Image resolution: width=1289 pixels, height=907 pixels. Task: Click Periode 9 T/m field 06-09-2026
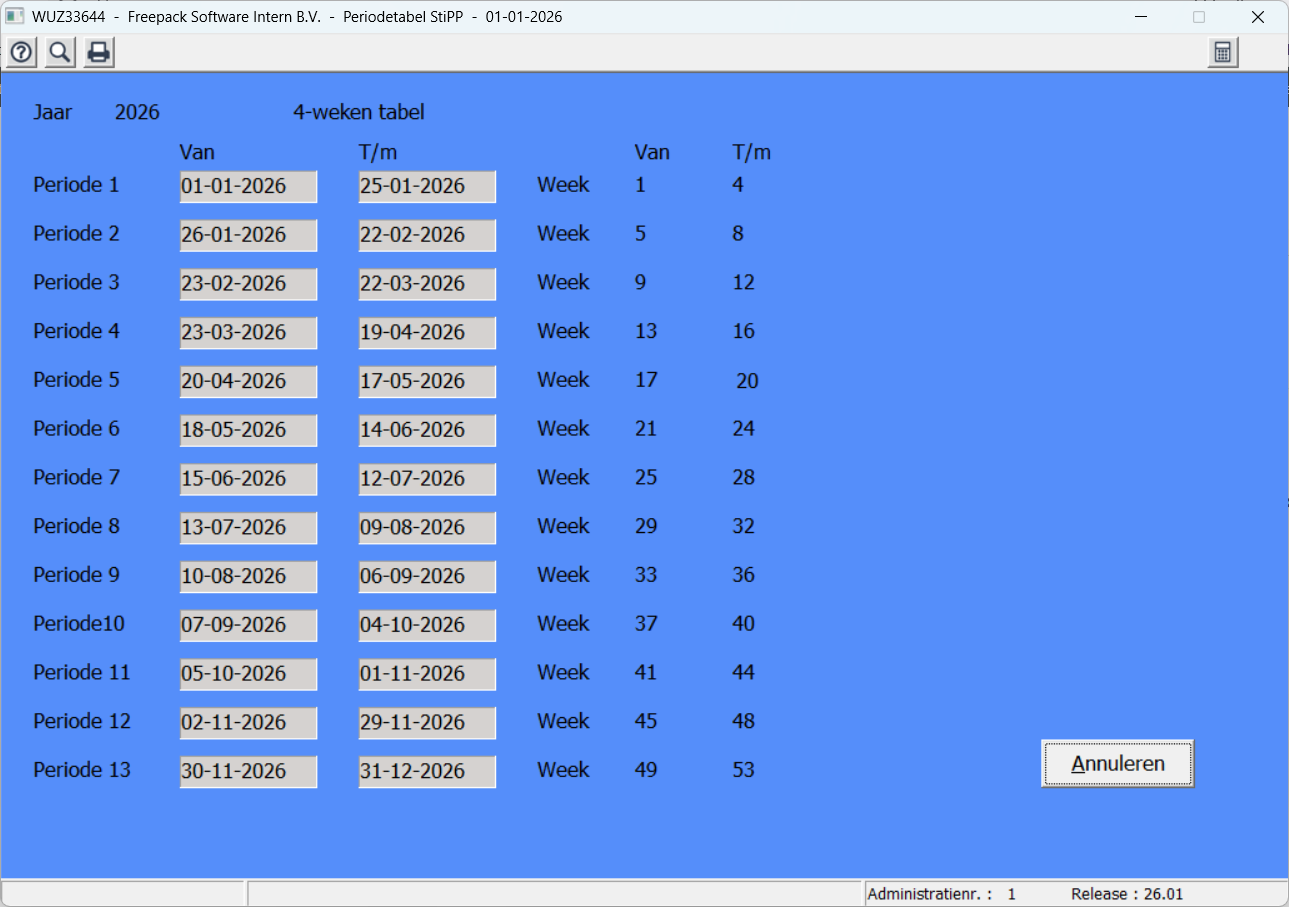tap(427, 576)
